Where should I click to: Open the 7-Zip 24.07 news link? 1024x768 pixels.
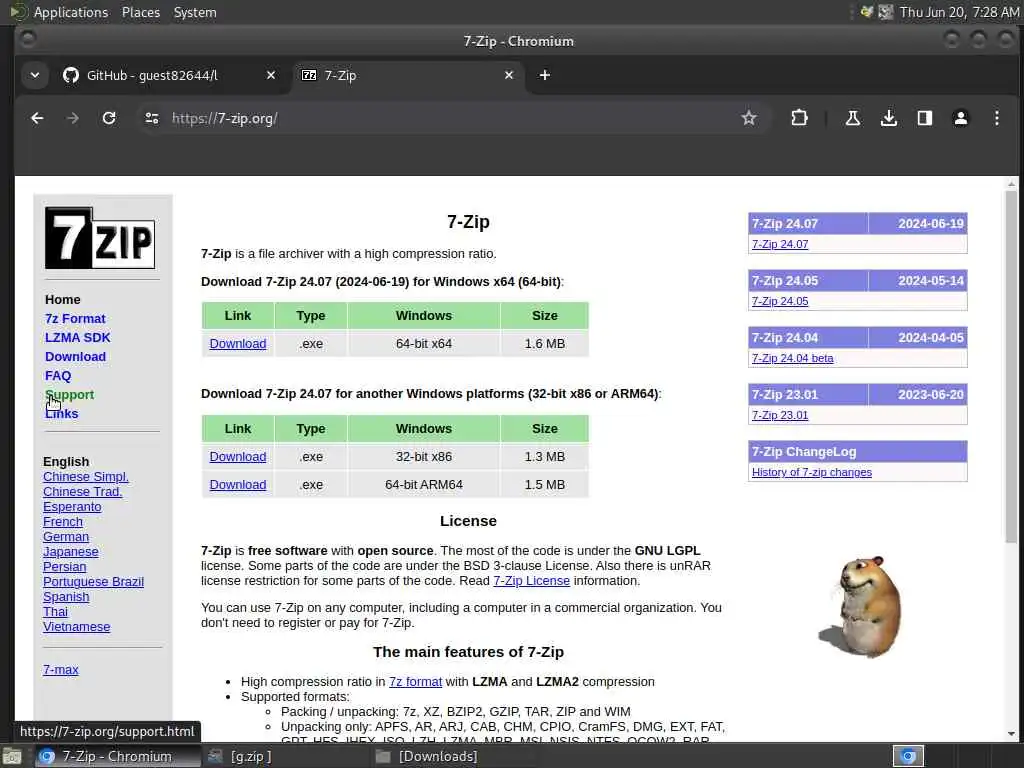coord(780,244)
